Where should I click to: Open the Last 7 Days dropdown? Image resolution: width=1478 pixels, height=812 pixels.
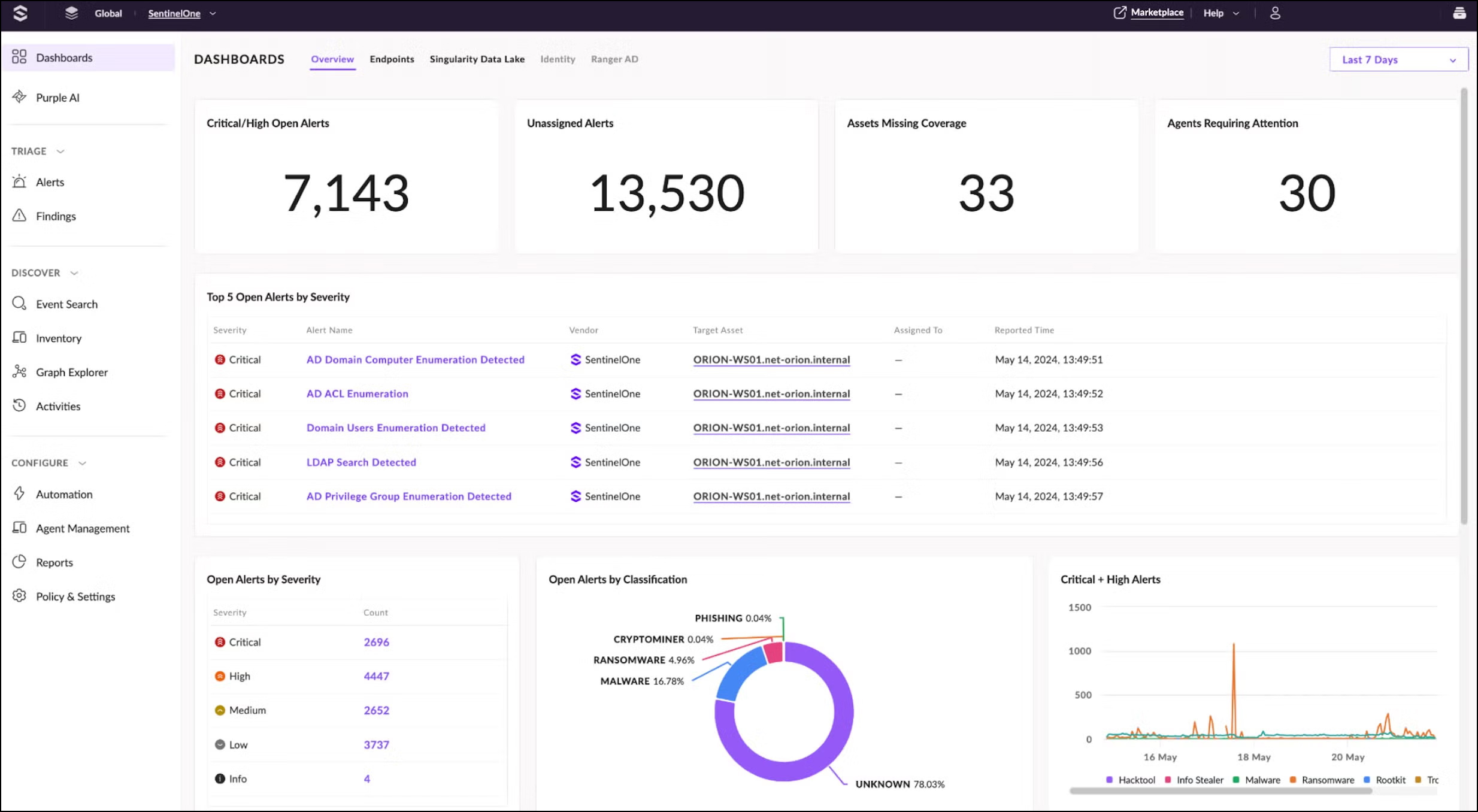pos(1398,59)
